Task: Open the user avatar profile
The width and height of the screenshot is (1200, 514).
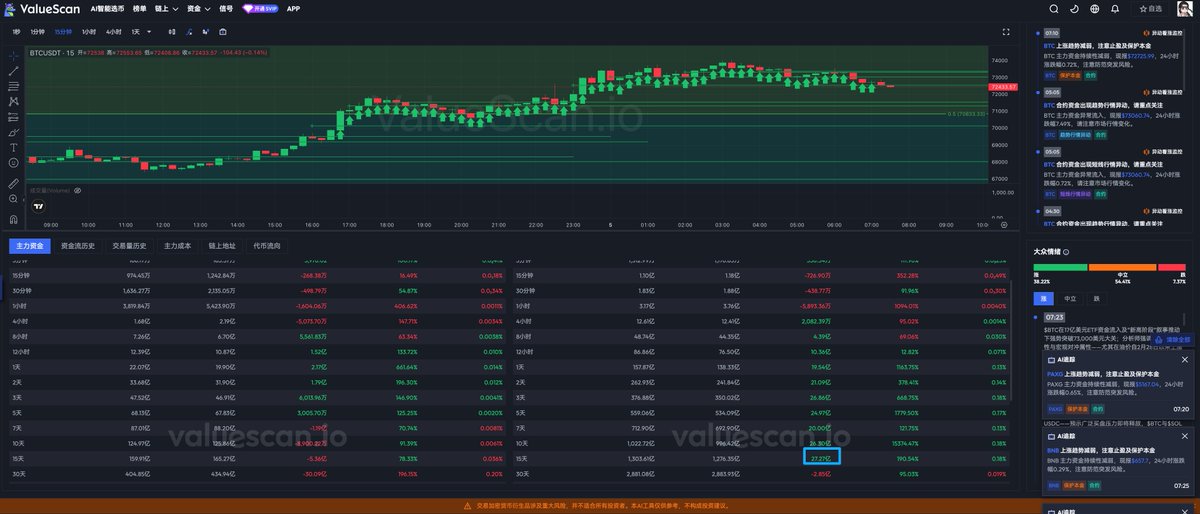Action: tap(1184, 8)
